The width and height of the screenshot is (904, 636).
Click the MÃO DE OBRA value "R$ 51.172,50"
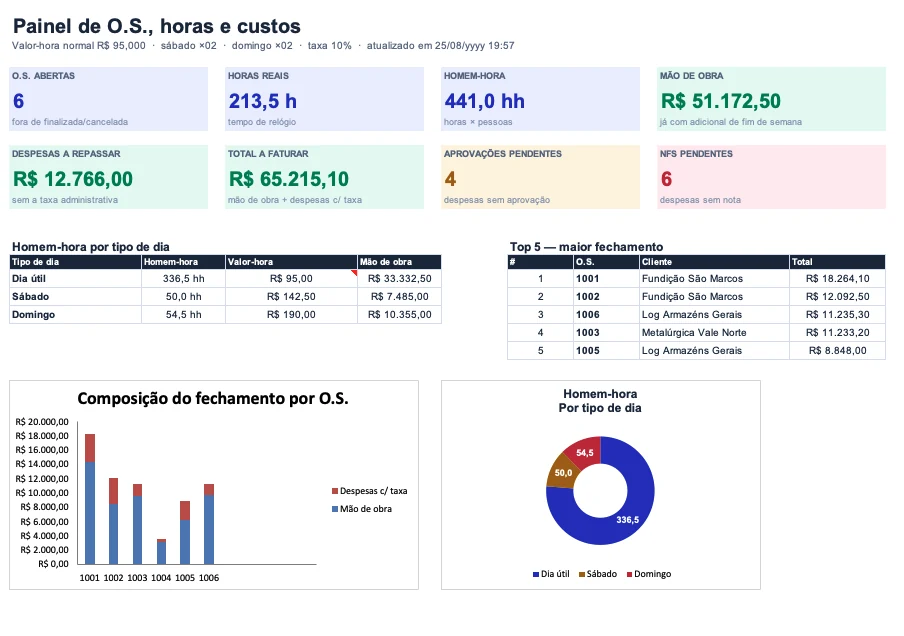[x=721, y=101]
